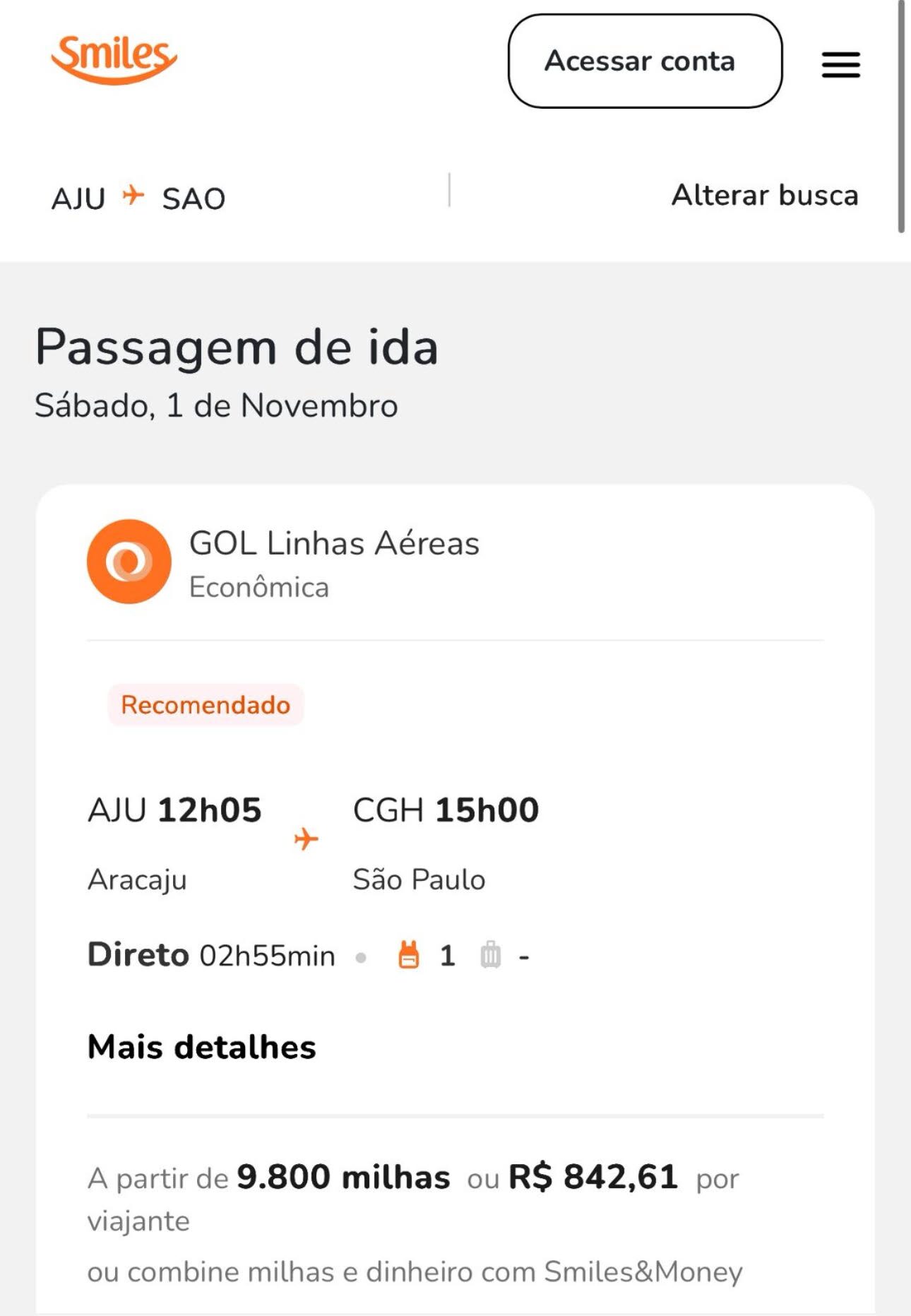
Task: Select the 9.800 milhas price
Action: pyautogui.click(x=343, y=1178)
